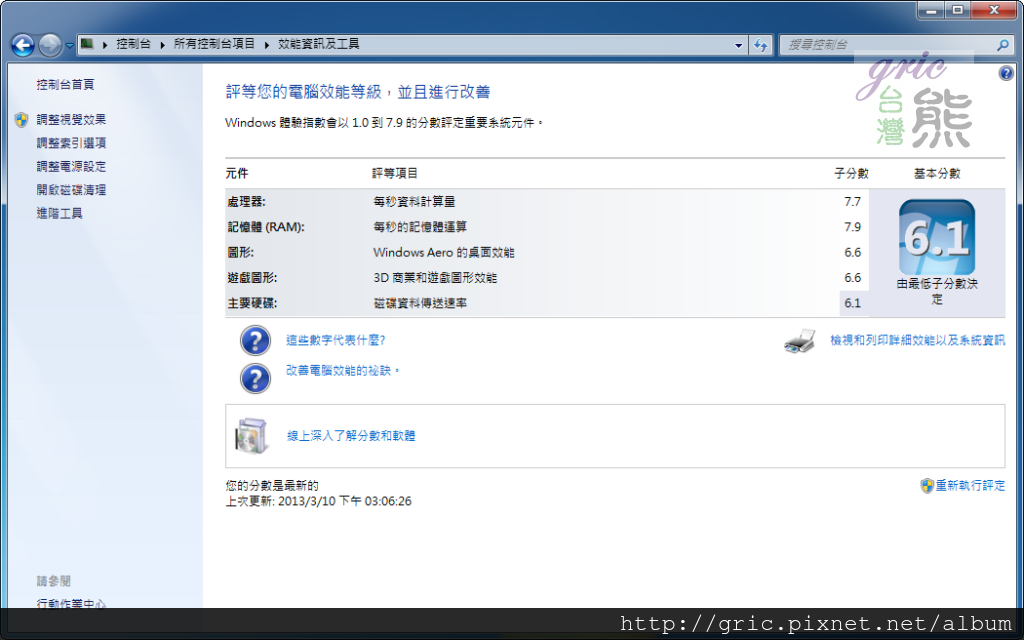Focus the 搜尋控制台 search field
Image resolution: width=1024 pixels, height=640 pixels.
coord(888,45)
